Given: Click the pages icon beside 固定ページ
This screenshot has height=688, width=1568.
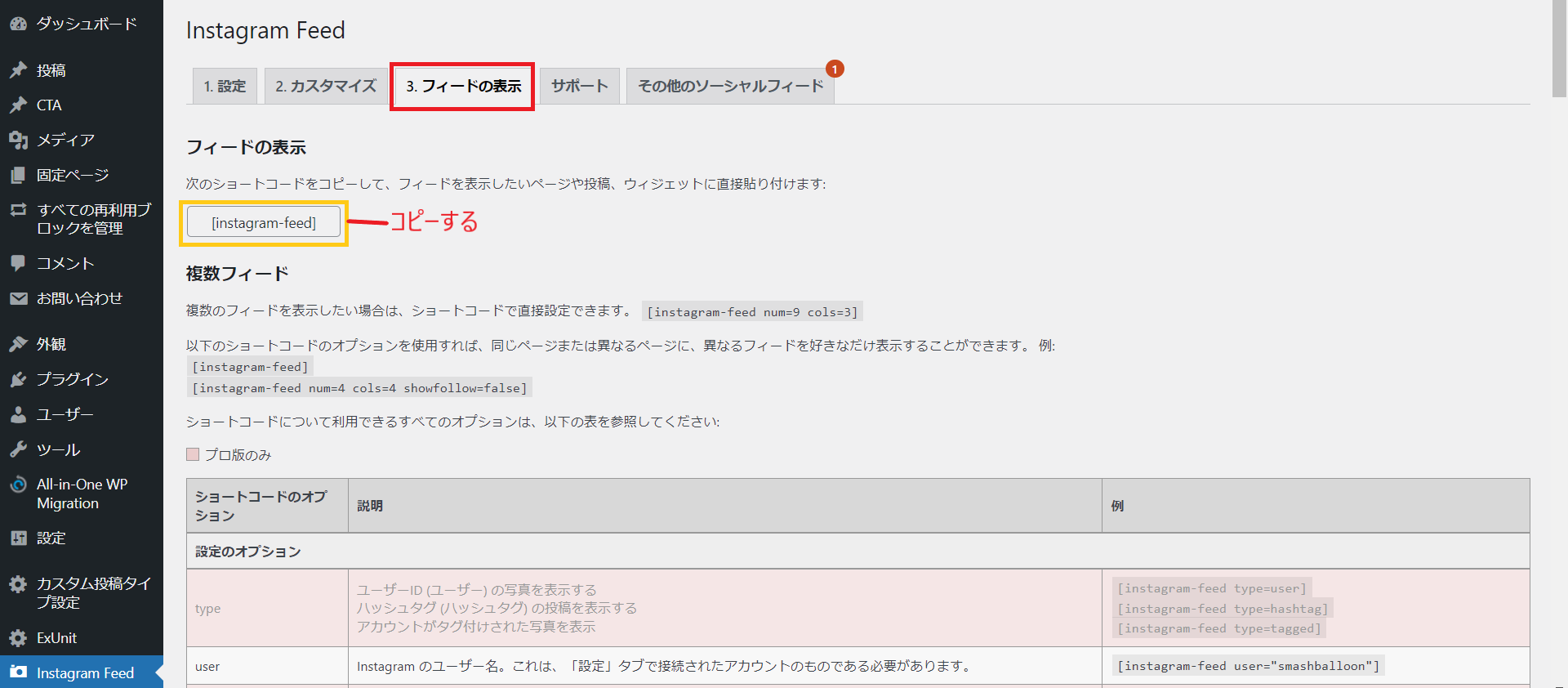Looking at the screenshot, I should (18, 175).
